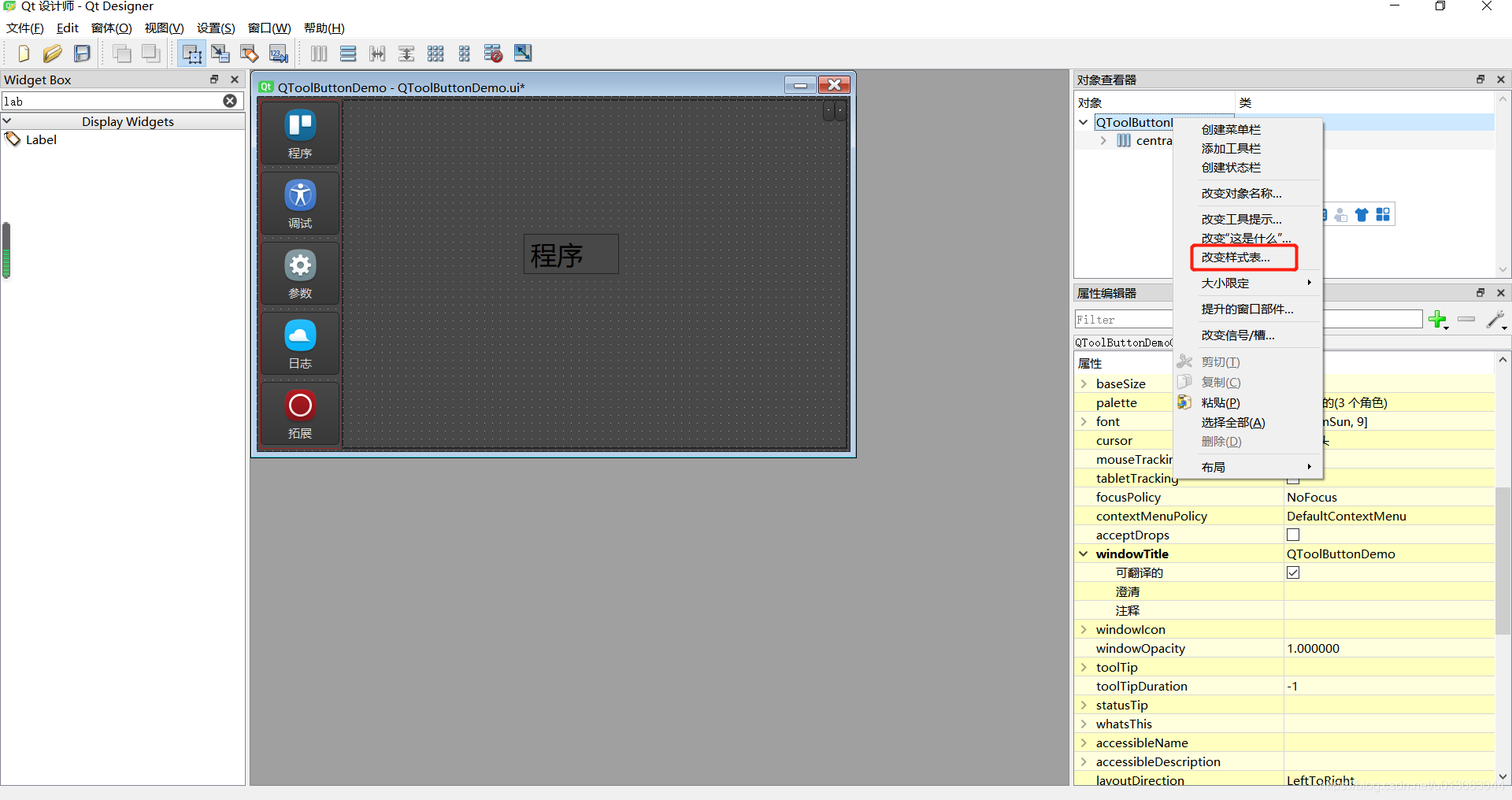Open the property editor wrench options

click(1495, 320)
